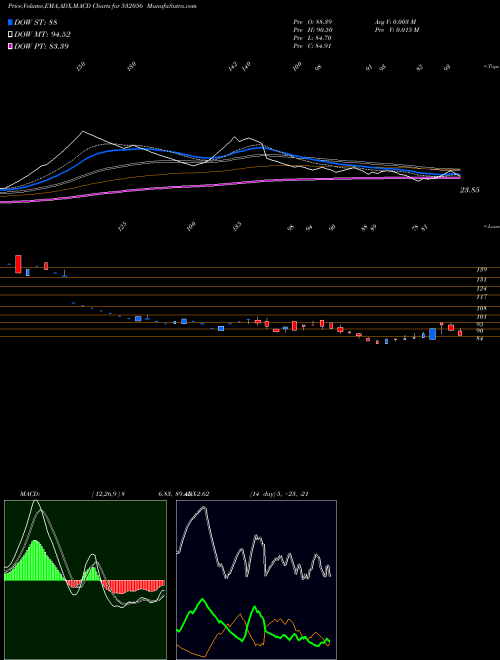Open the MACD histogram chart panel
The width and height of the screenshot is (500, 660).
pos(85,580)
